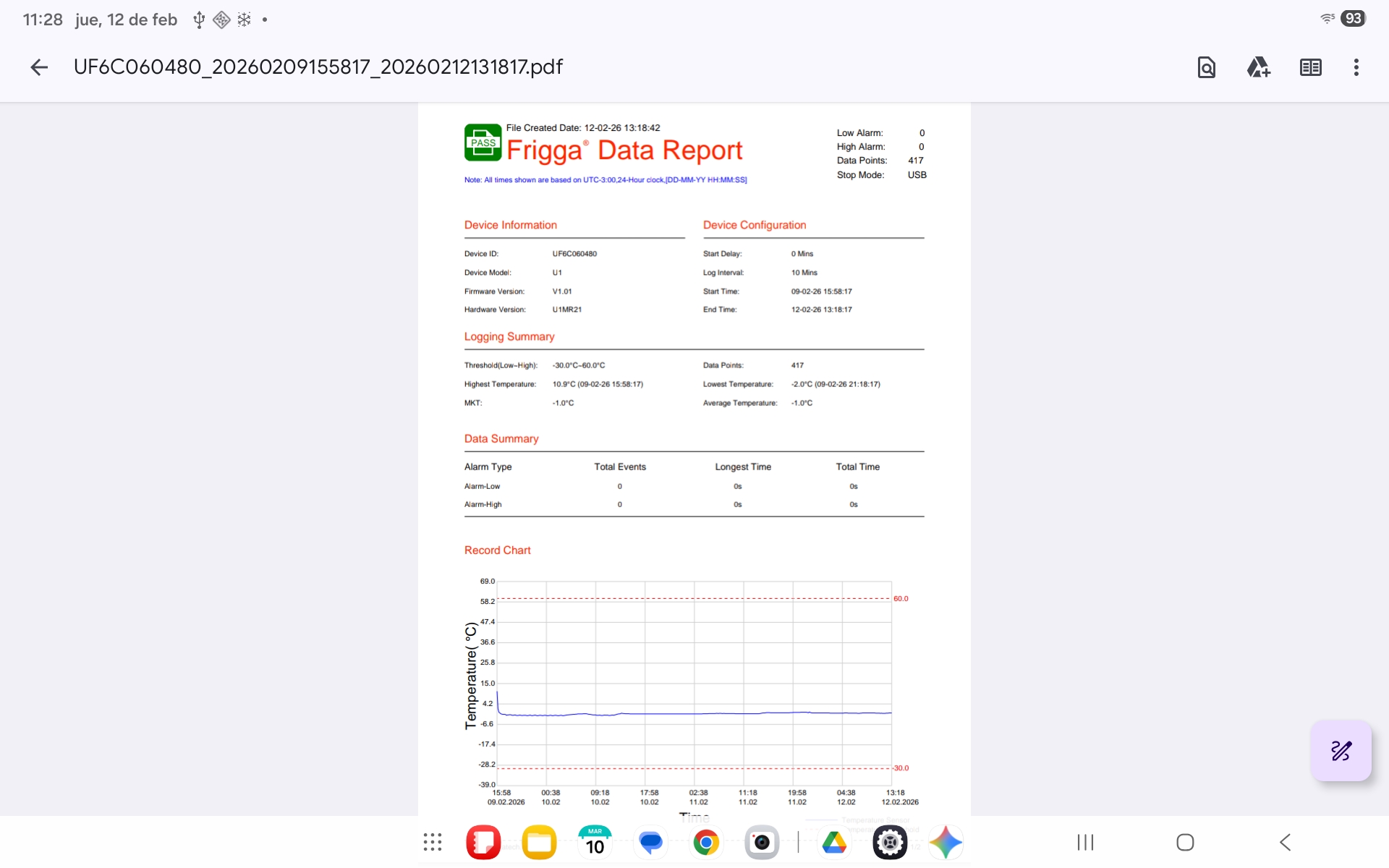Tap the floating annotate pen button
The width and height of the screenshot is (1389, 868).
coord(1341,751)
